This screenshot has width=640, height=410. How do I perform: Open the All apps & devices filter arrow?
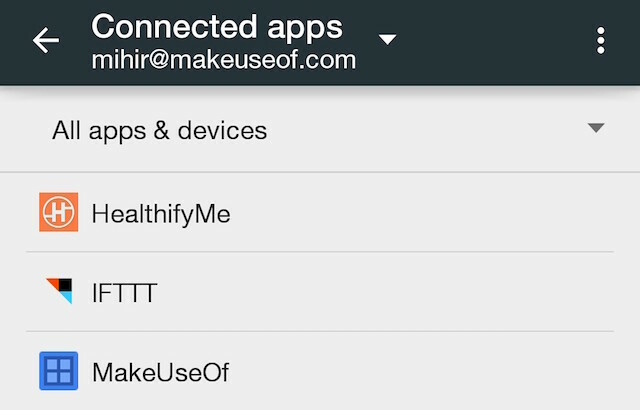[x=596, y=128]
